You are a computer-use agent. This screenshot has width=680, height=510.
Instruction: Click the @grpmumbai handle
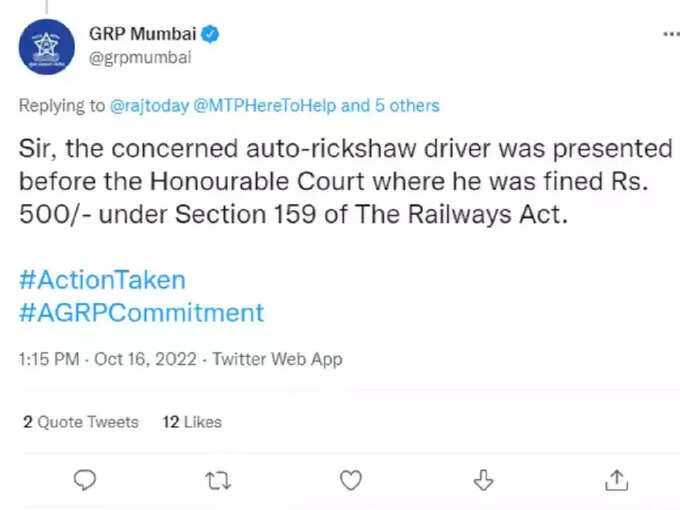click(x=140, y=58)
